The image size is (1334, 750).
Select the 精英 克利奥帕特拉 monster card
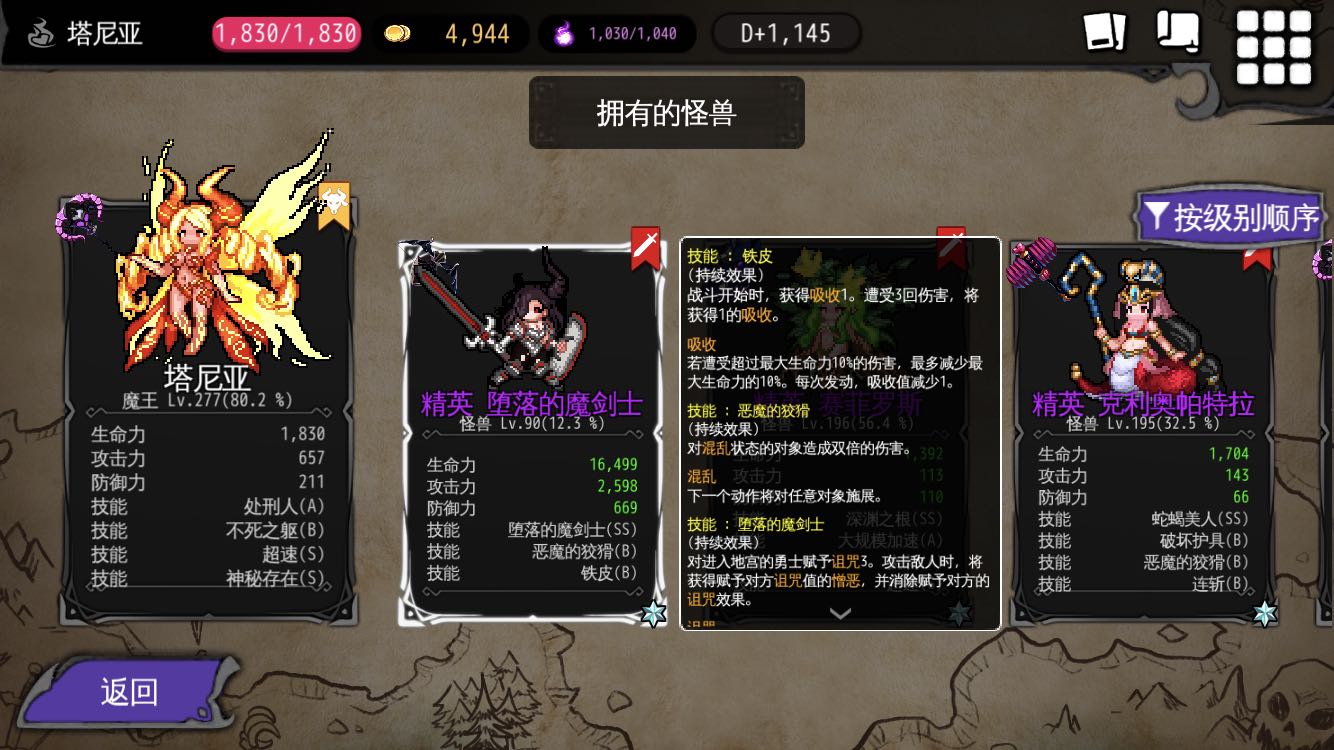click(x=1143, y=432)
